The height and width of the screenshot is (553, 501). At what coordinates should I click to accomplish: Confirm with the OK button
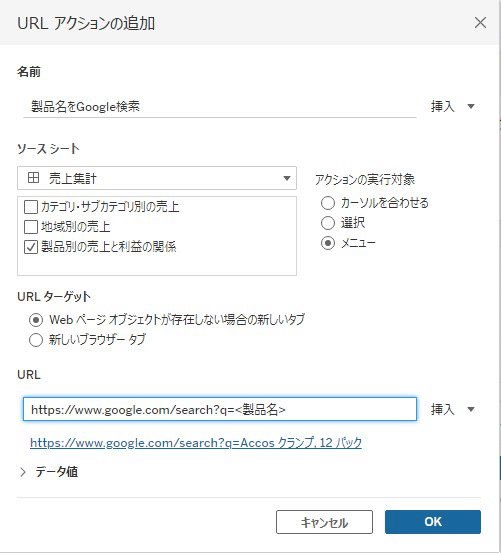pos(433,522)
